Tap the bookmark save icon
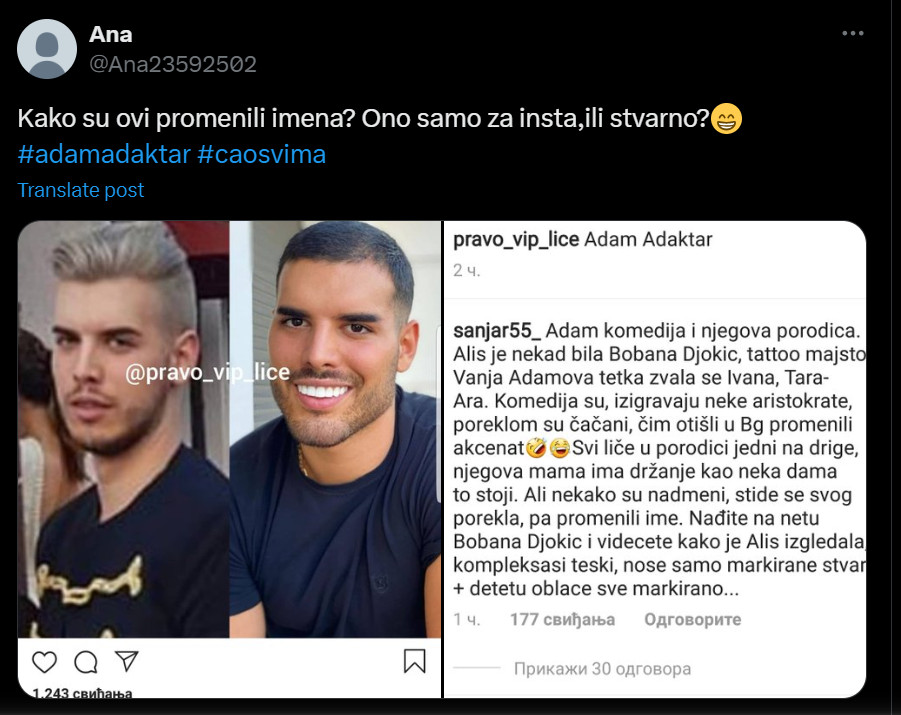Viewport: 901px width, 715px height. tap(414, 661)
